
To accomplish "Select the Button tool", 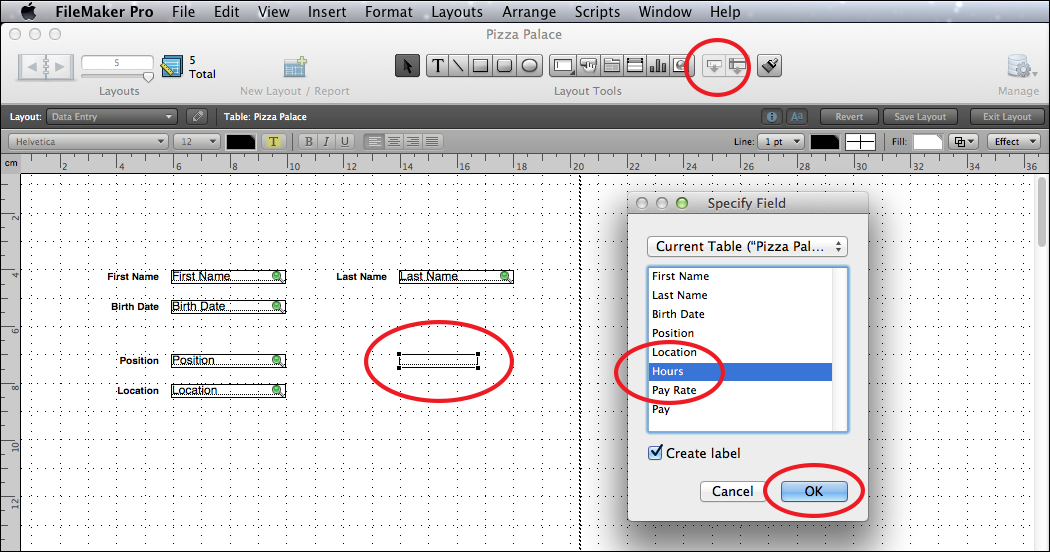I will click(588, 66).
